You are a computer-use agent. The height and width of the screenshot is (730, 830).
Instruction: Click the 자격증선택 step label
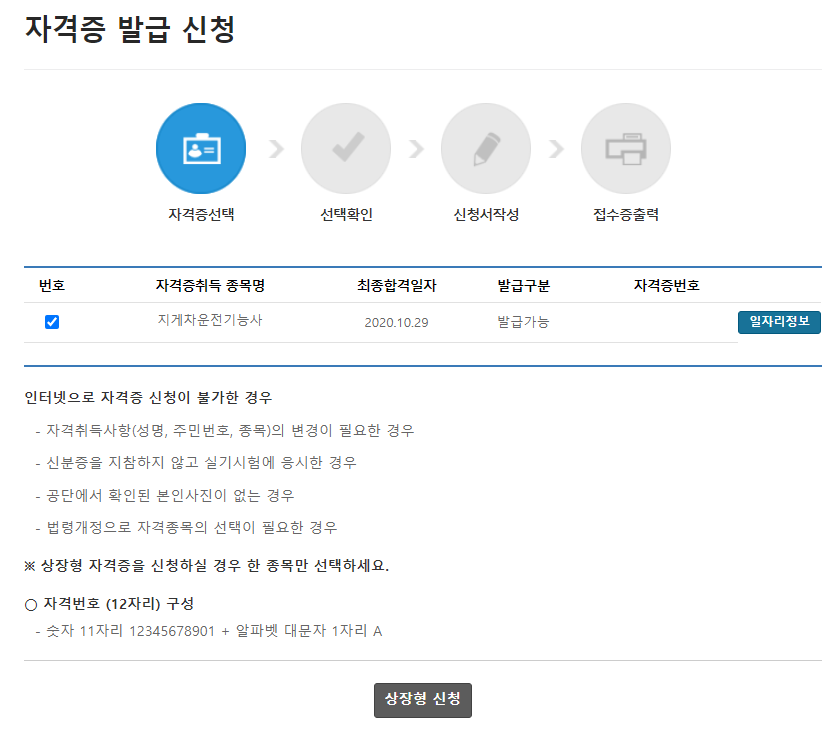pyautogui.click(x=201, y=214)
